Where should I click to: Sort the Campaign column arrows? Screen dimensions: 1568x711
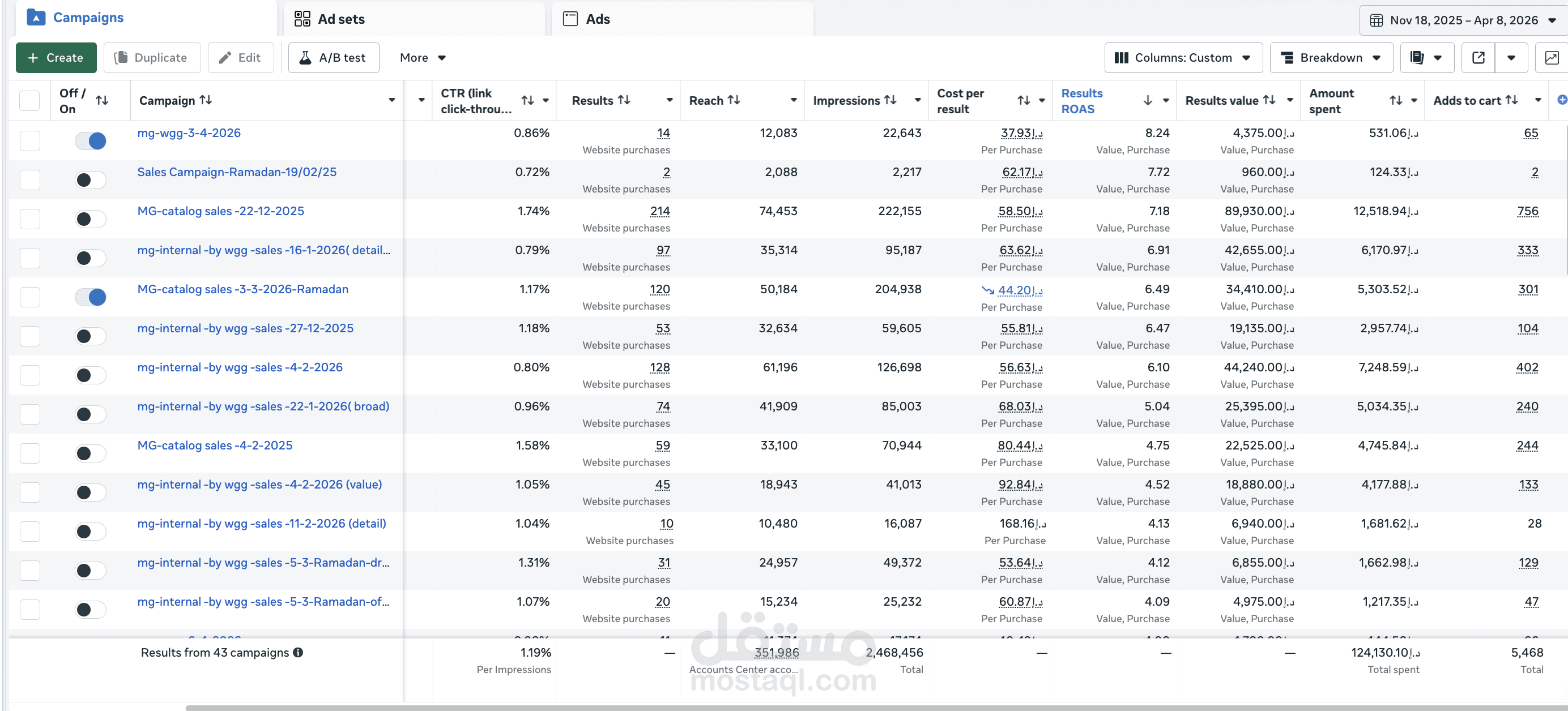click(206, 100)
